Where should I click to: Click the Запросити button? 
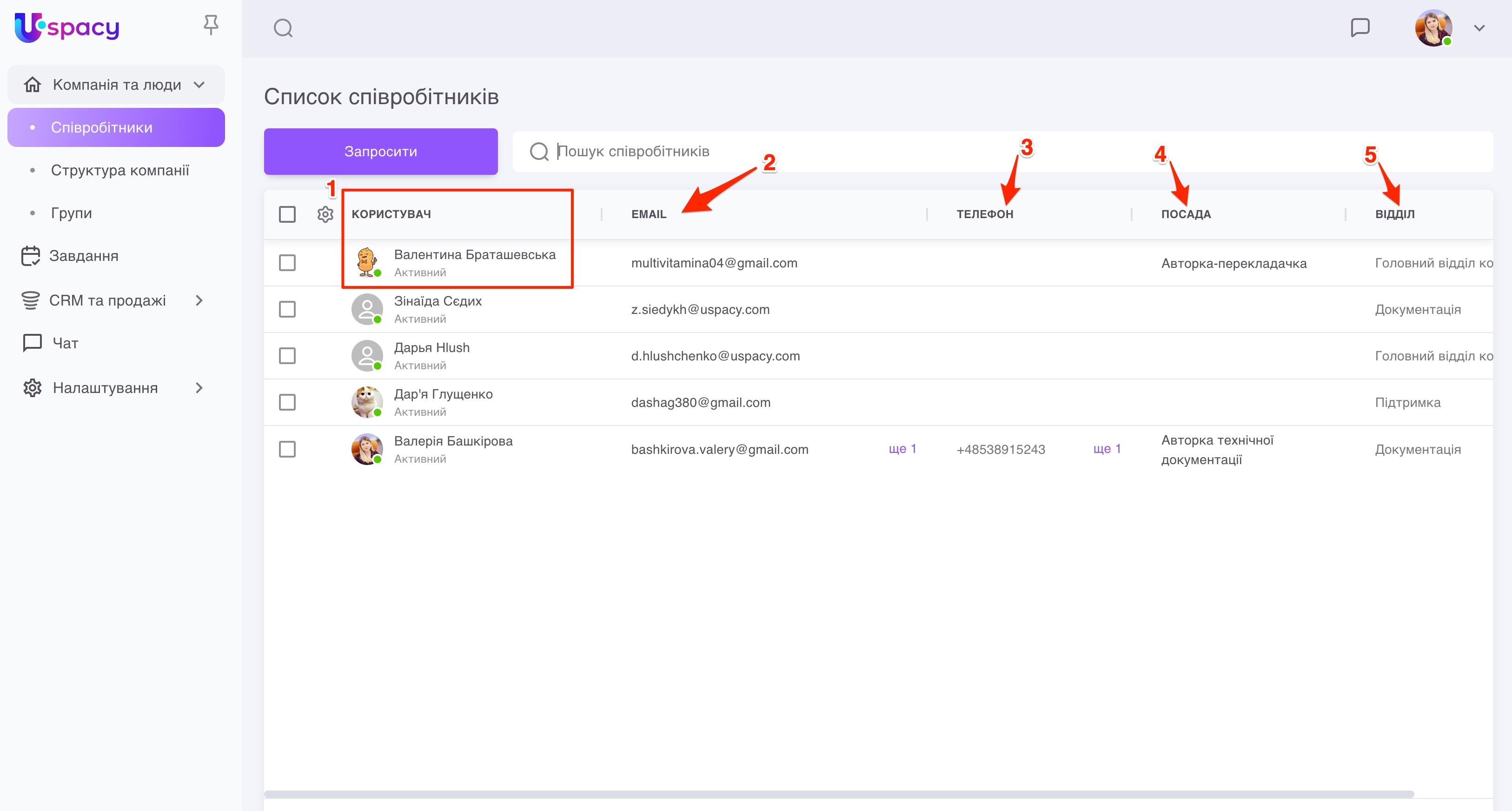(x=380, y=152)
